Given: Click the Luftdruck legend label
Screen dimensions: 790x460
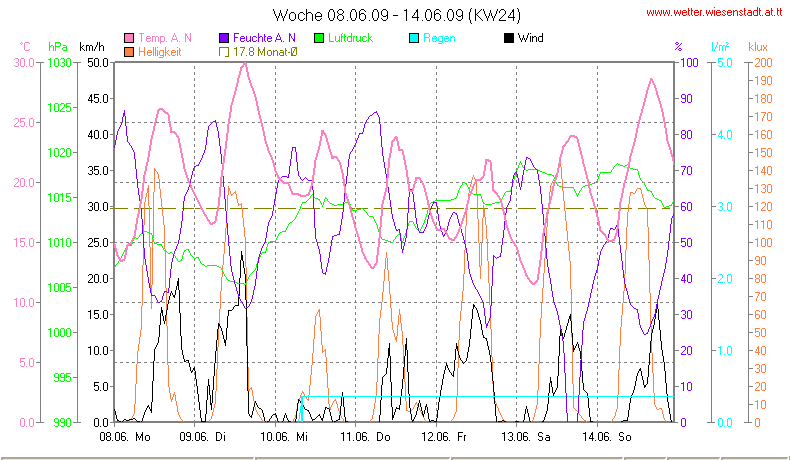Looking at the screenshot, I should click(x=350, y=38).
